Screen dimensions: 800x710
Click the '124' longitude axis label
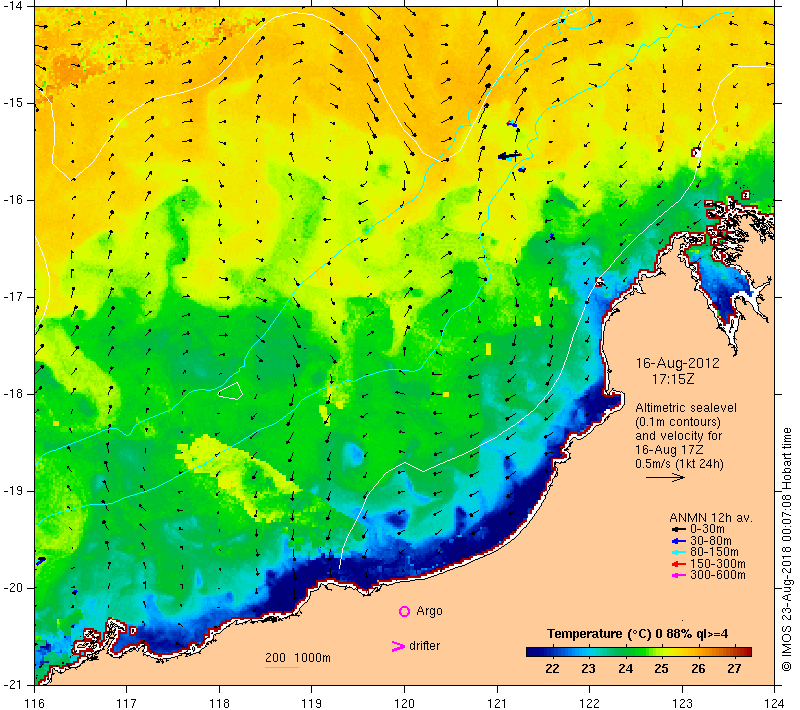coord(775,703)
